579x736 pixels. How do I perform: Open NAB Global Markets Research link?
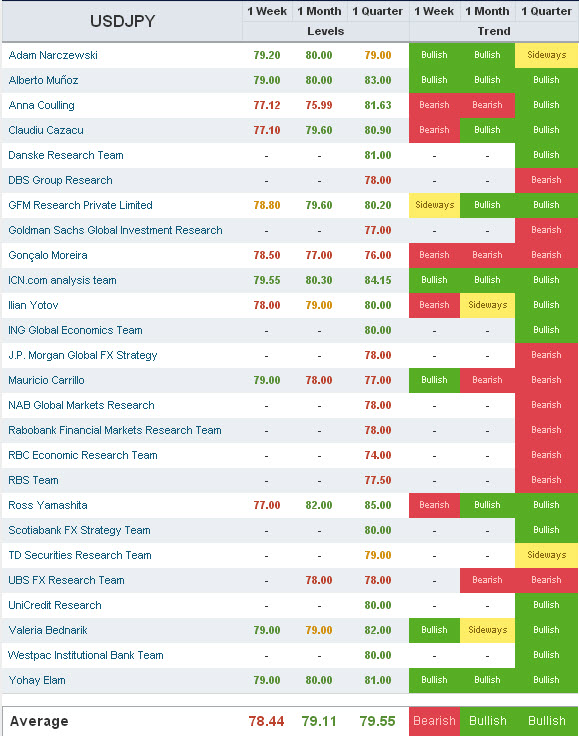click(x=81, y=405)
